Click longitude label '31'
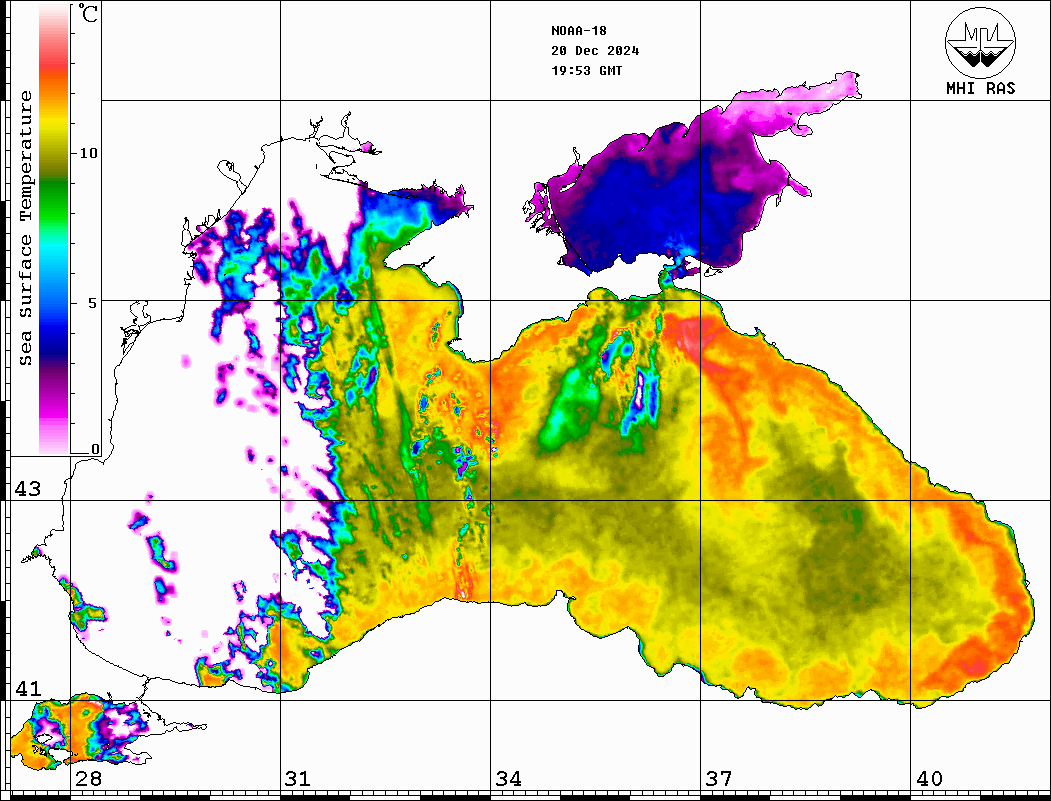Image resolution: width=1051 pixels, height=801 pixels. pos(298,779)
